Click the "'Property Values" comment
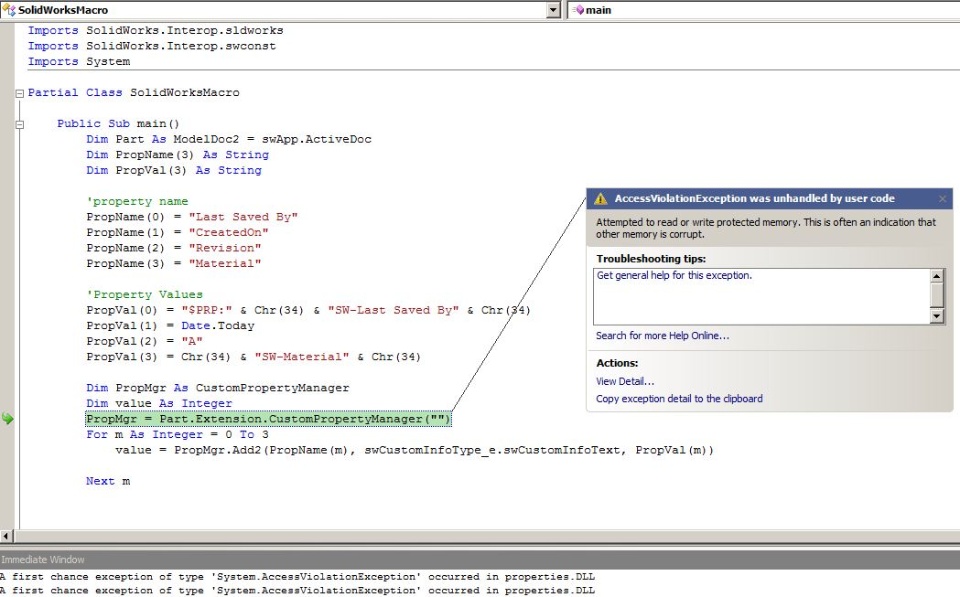The width and height of the screenshot is (960, 597). pos(144,295)
